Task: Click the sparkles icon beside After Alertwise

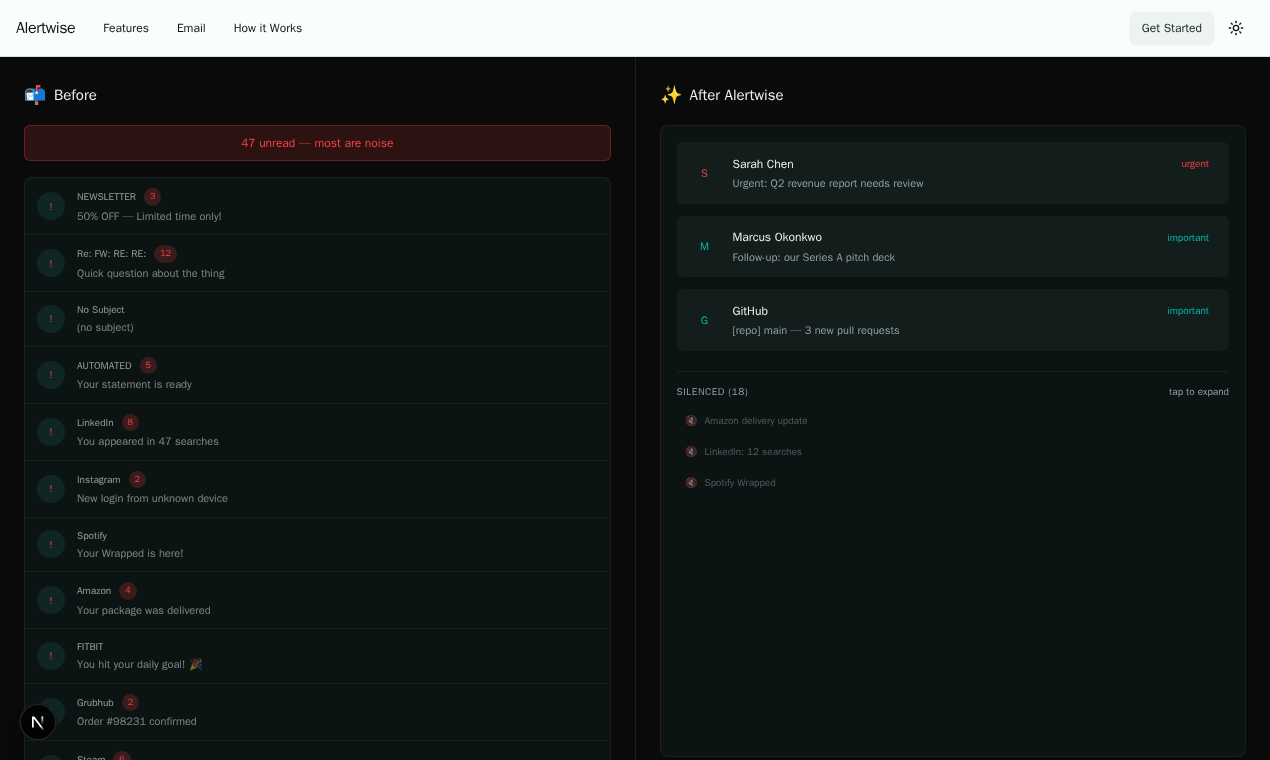Action: click(x=671, y=95)
